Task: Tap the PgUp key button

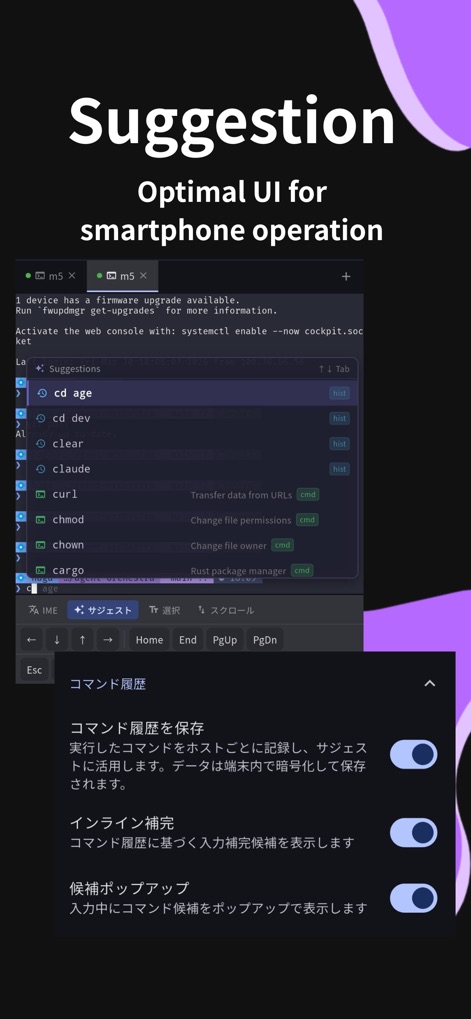Action: point(225,640)
